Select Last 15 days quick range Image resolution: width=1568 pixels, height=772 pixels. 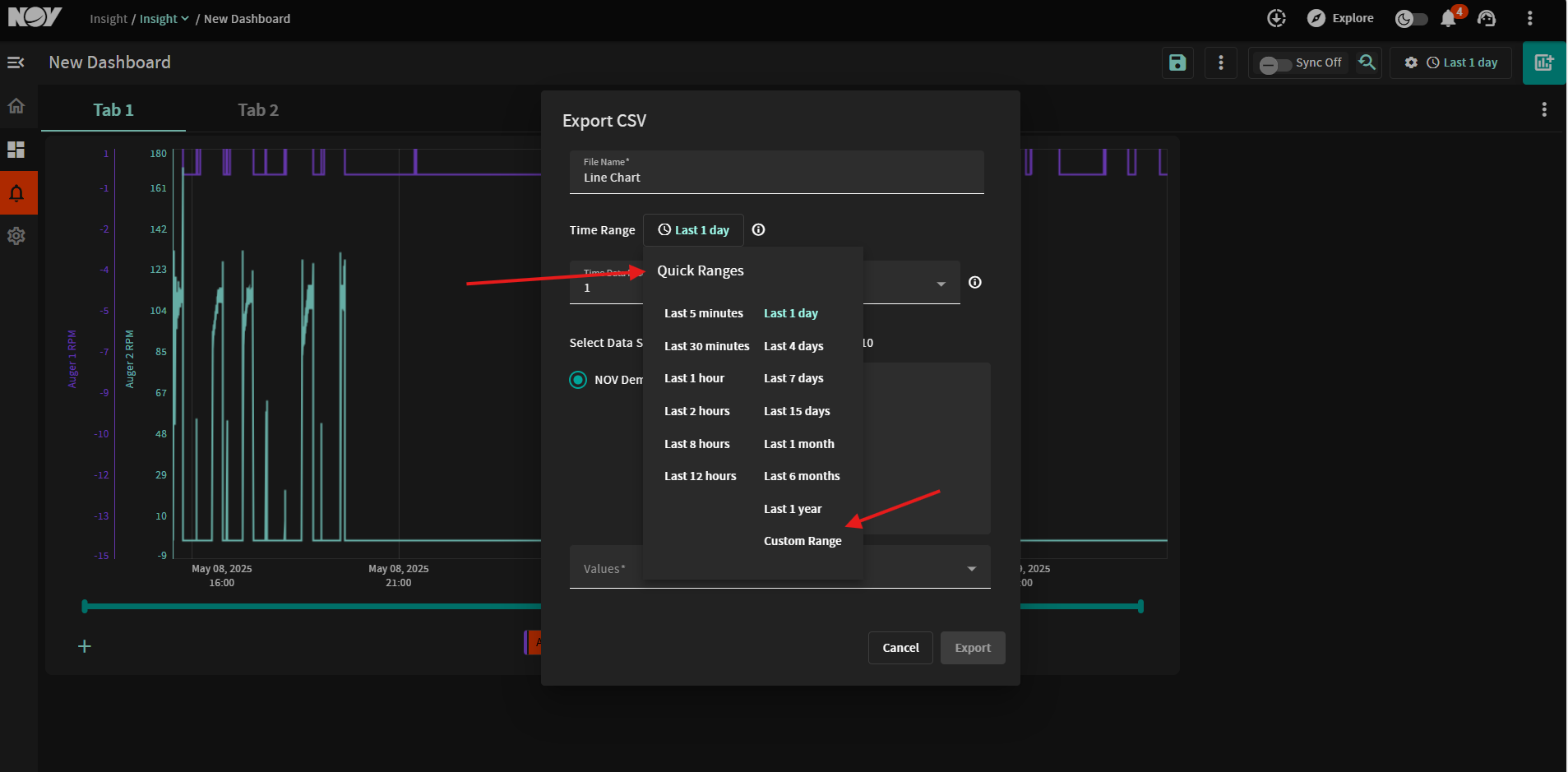pos(797,411)
